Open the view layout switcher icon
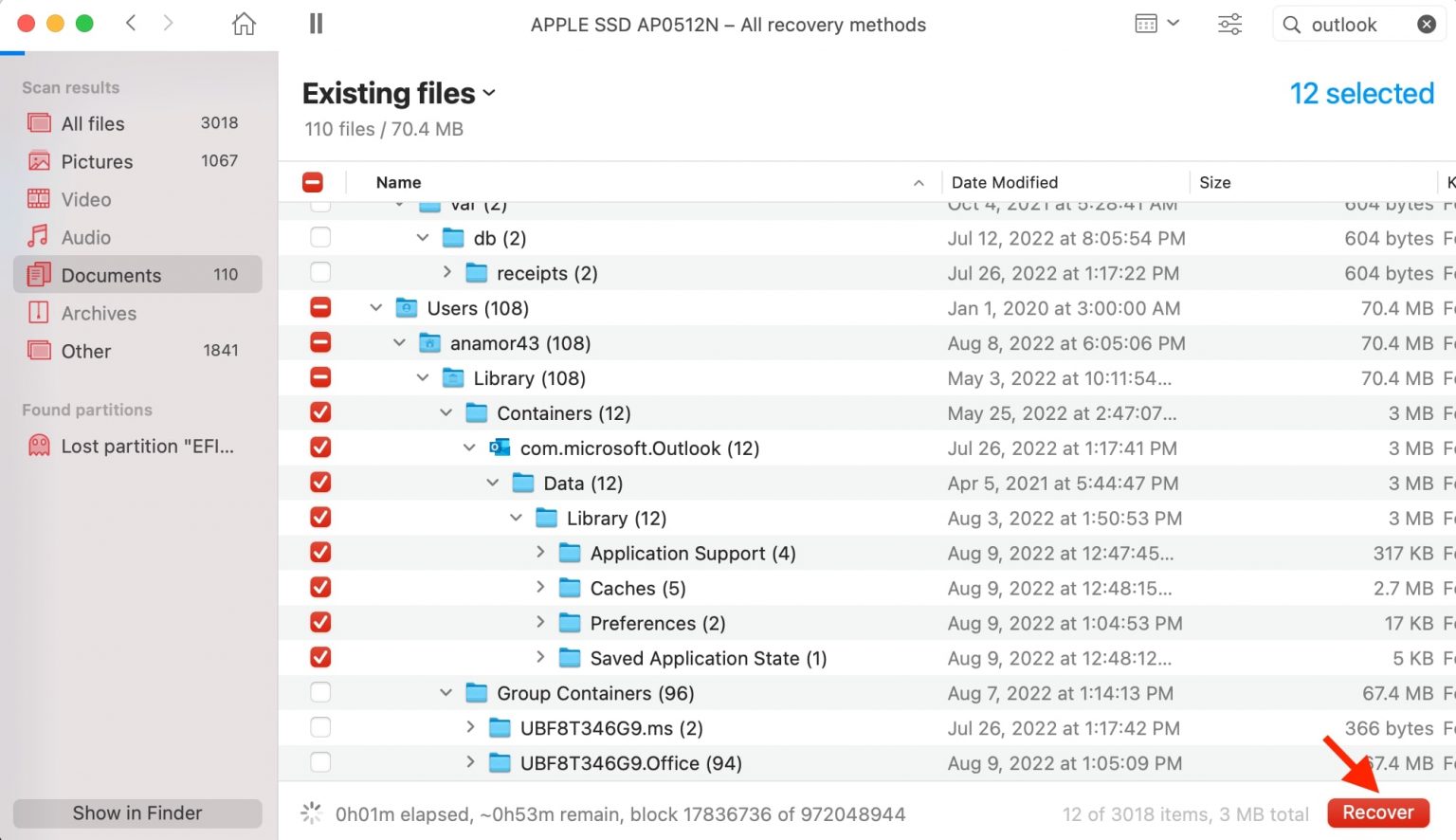The width and height of the screenshot is (1456, 840). 1156,23
